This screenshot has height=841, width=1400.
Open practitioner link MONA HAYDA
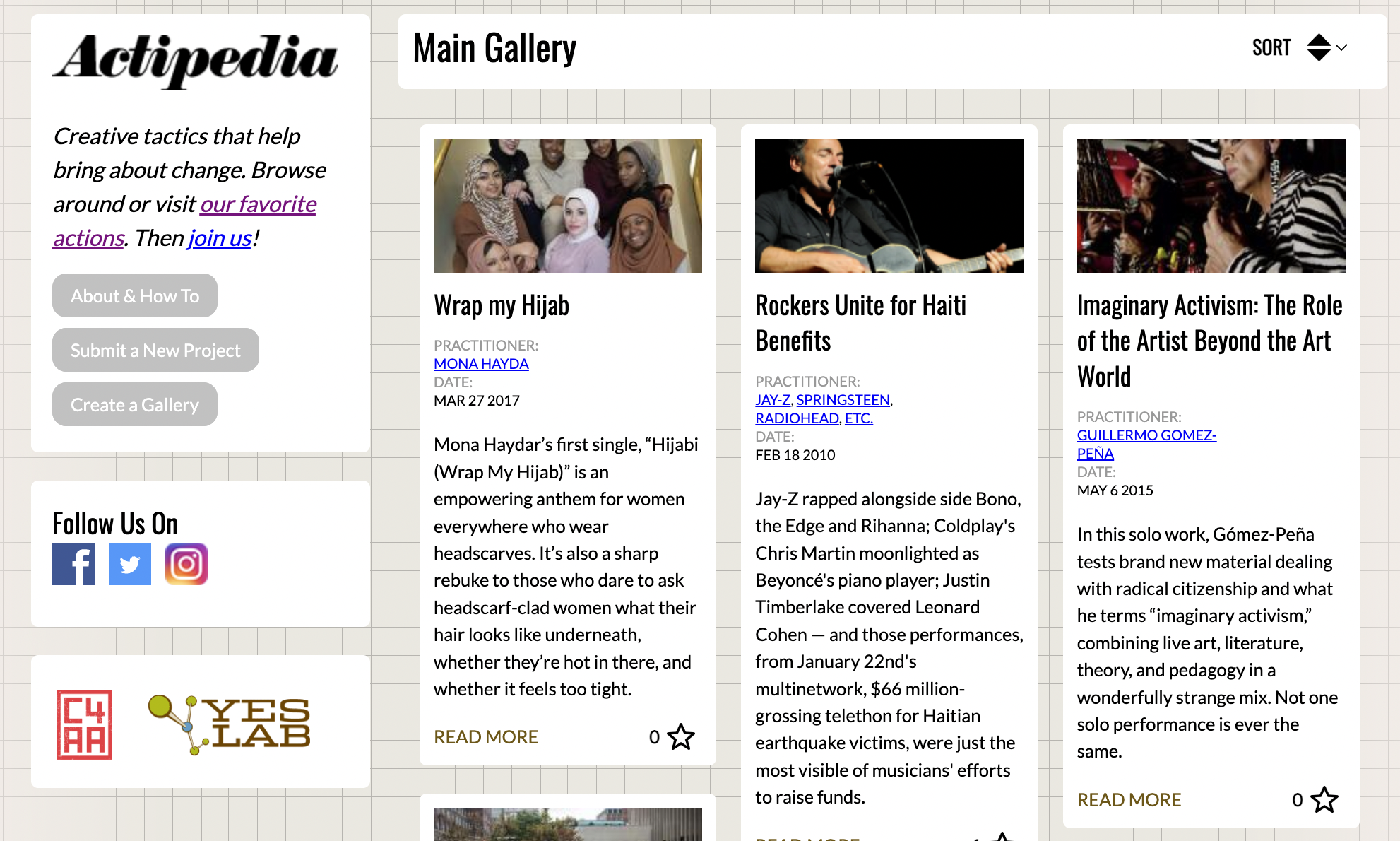(x=481, y=364)
